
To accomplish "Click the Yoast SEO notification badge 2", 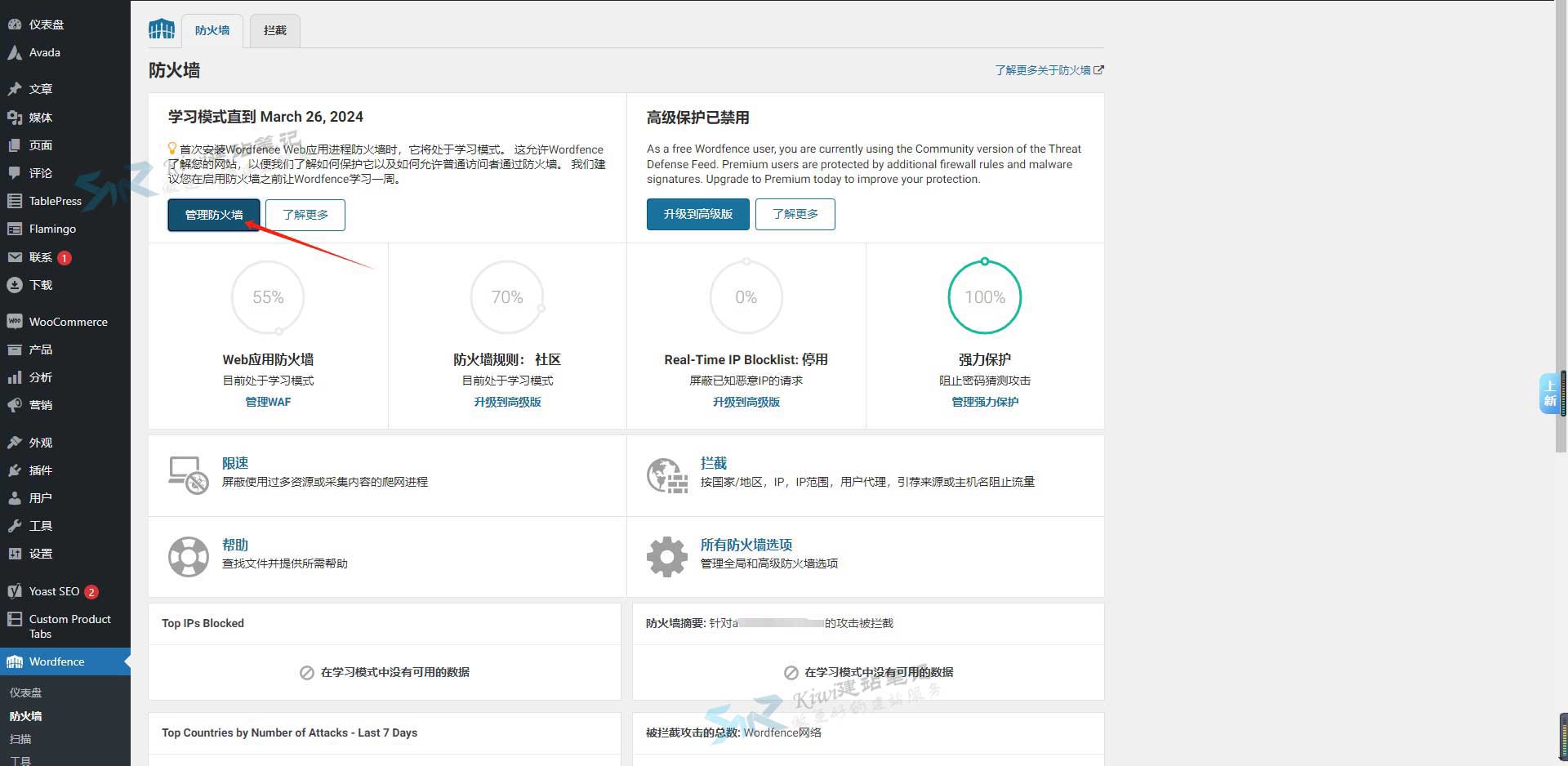I will 91,592.
